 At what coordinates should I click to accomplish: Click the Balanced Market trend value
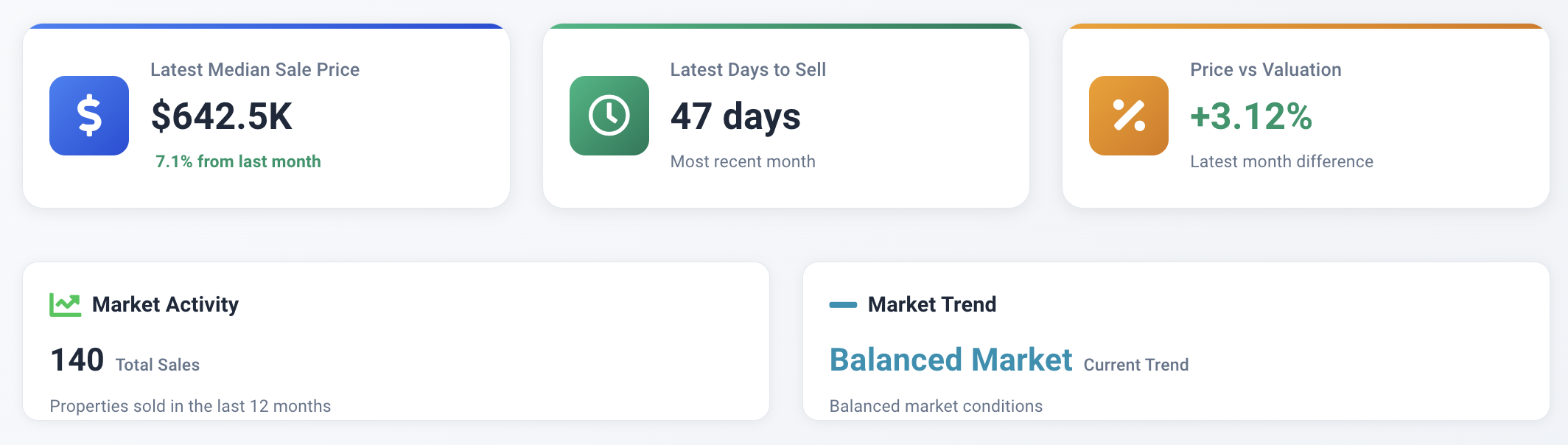(x=951, y=360)
